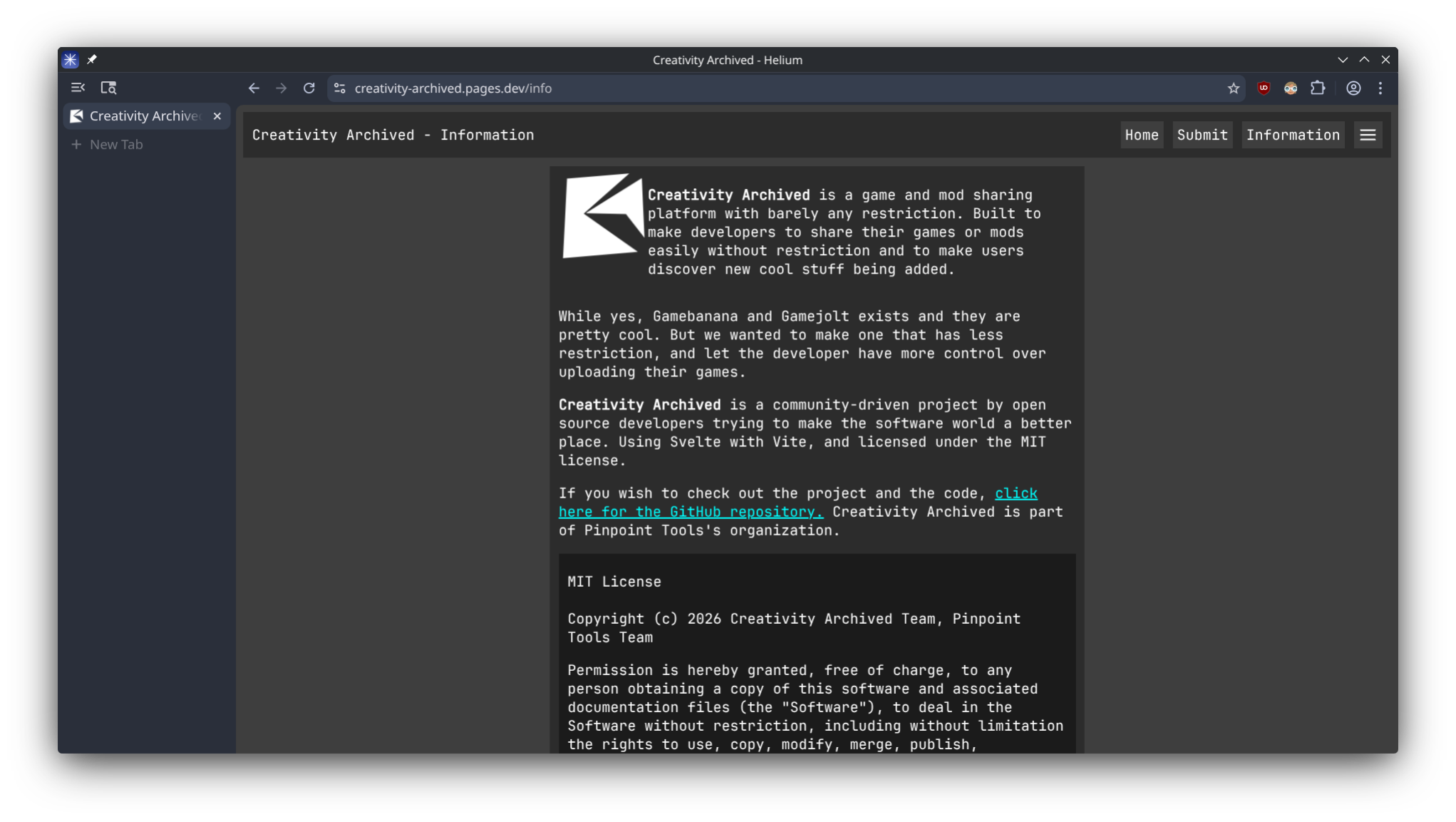Open the uBlock Origin extension icon

[1264, 88]
